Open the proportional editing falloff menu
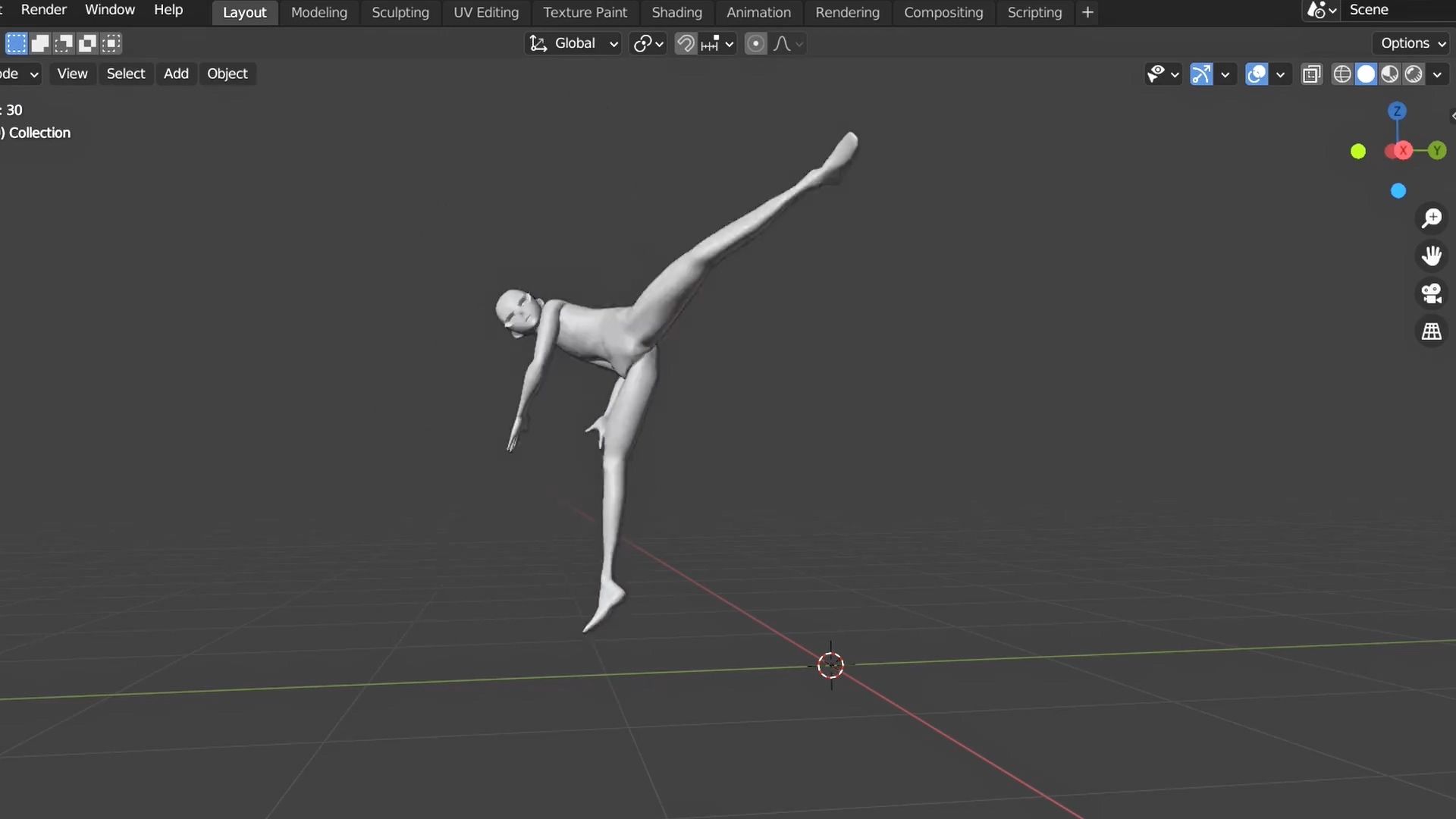1456x819 pixels. point(788,43)
